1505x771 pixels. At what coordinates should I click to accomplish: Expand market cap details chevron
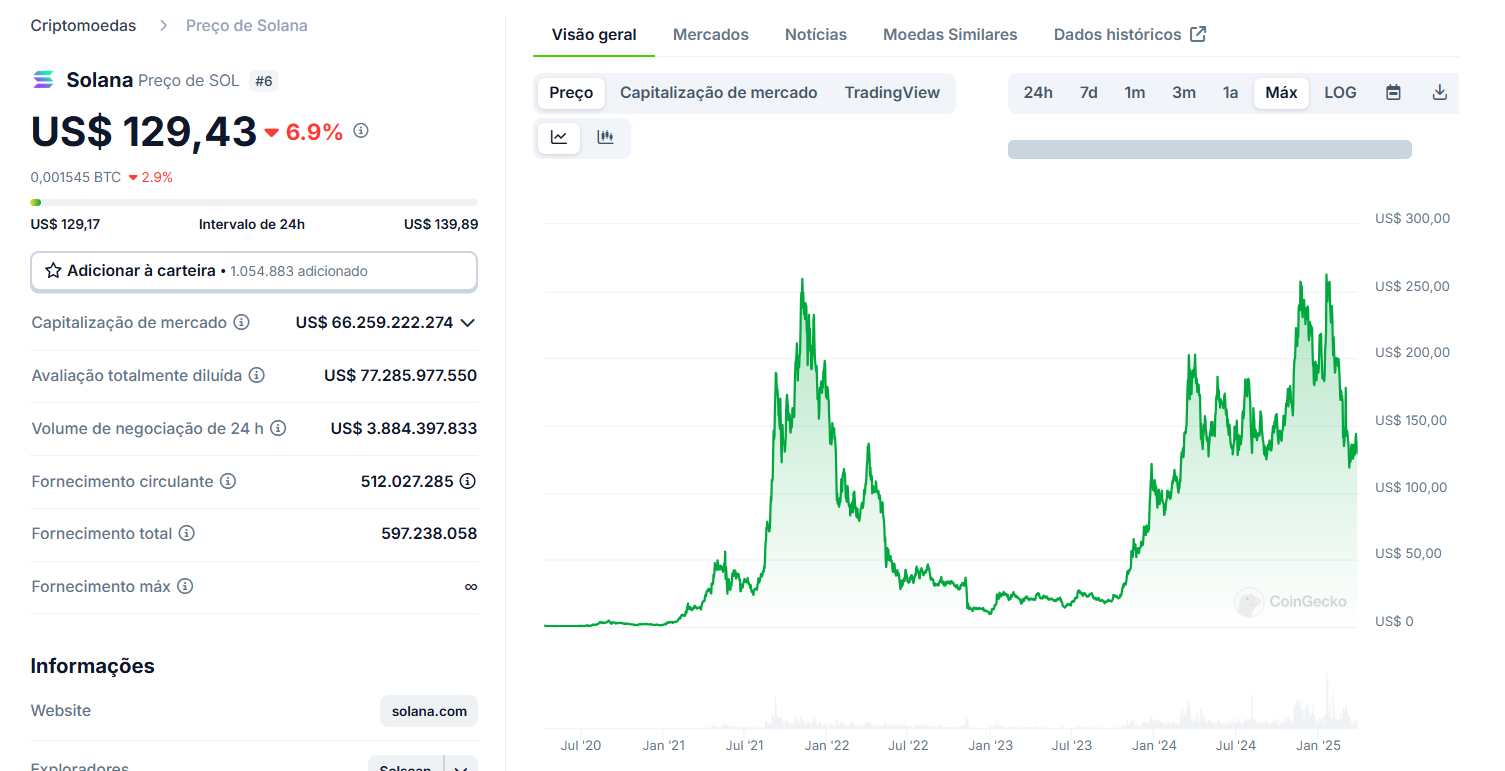(467, 323)
